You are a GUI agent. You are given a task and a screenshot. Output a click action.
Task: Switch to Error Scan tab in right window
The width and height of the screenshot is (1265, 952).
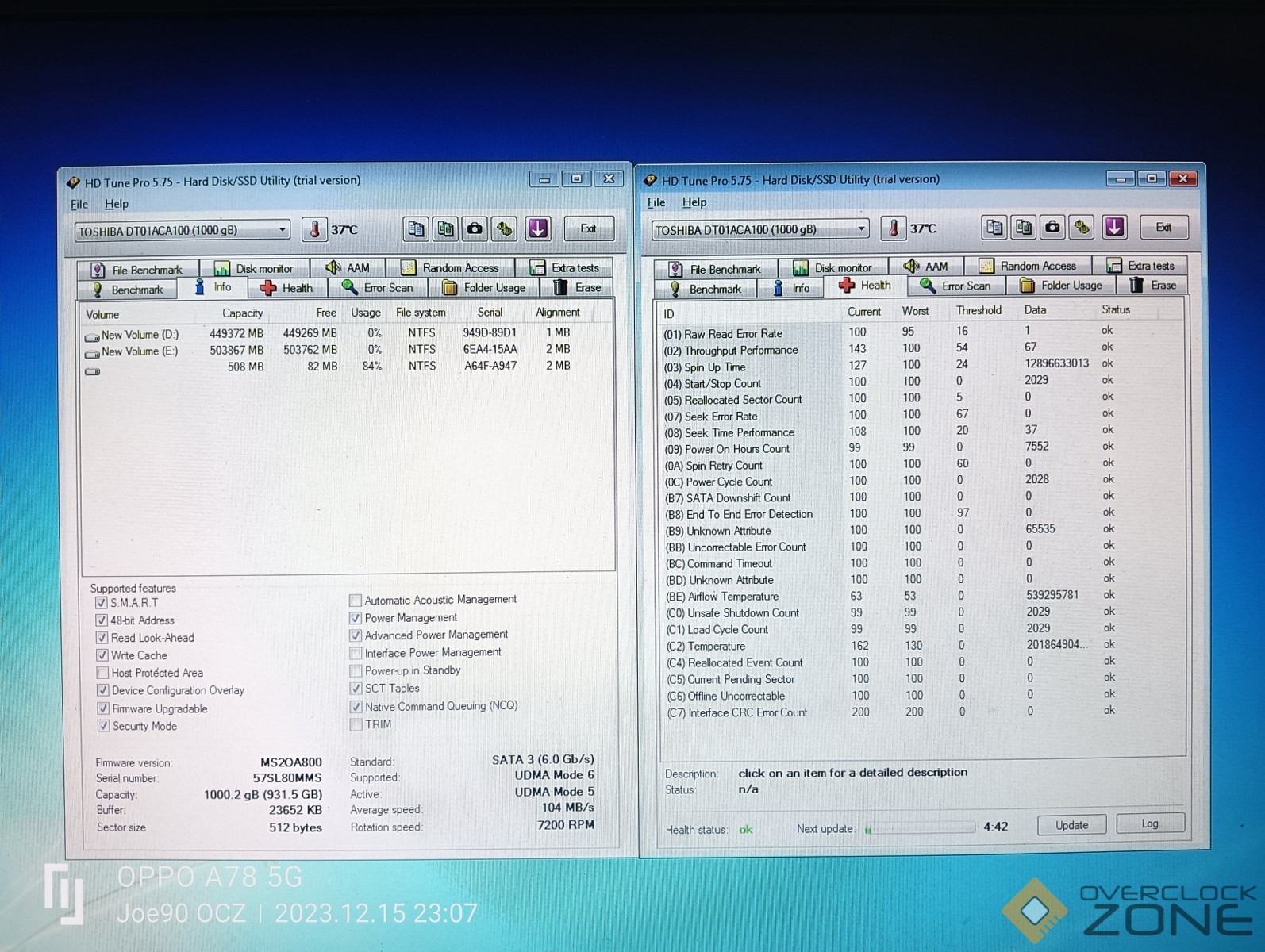(x=956, y=286)
